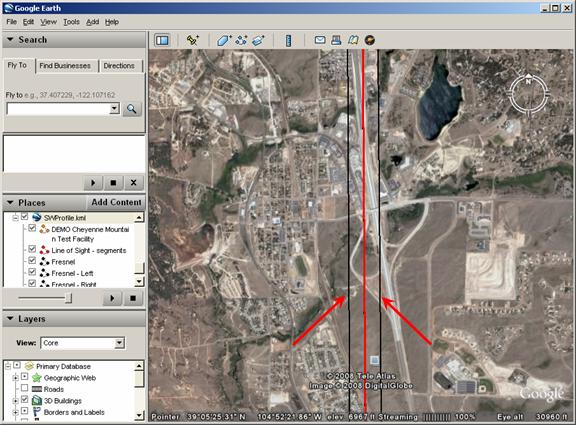Add a polygon using the toolbar icon
This screenshot has height=425, width=576.
224,40
